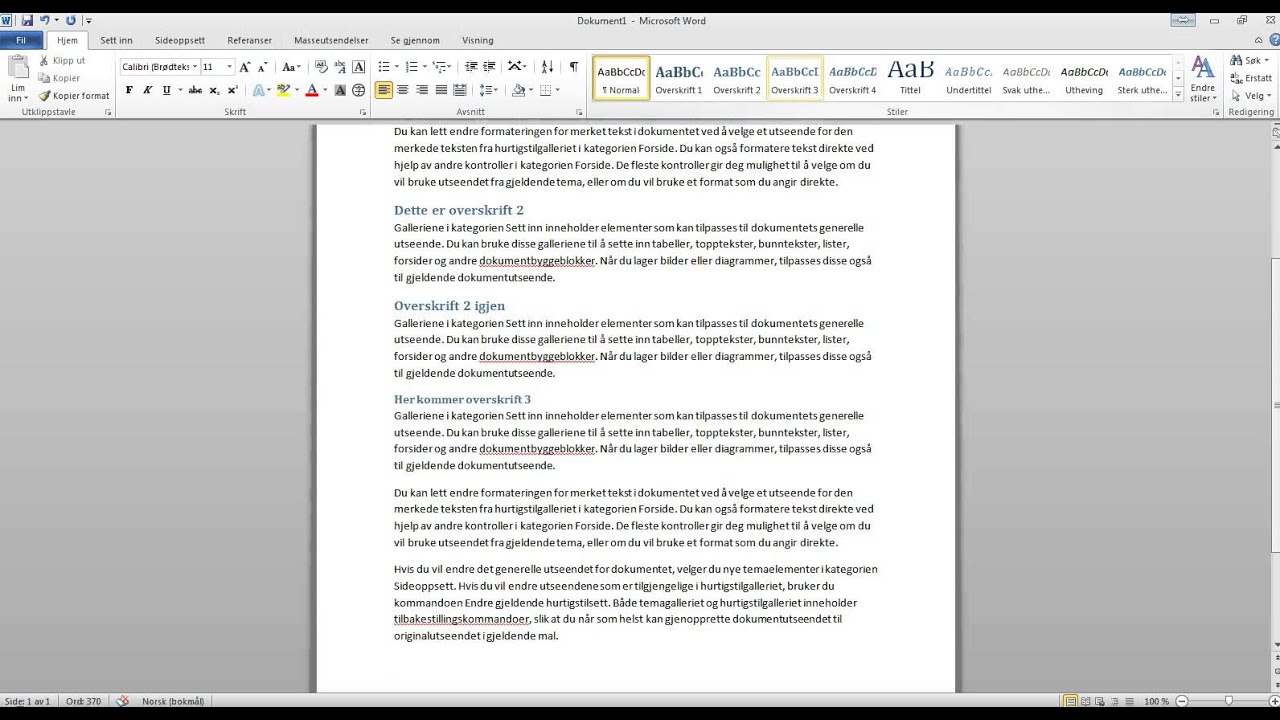Click Erstatt replace button
The height and width of the screenshot is (720, 1280).
(x=1251, y=78)
